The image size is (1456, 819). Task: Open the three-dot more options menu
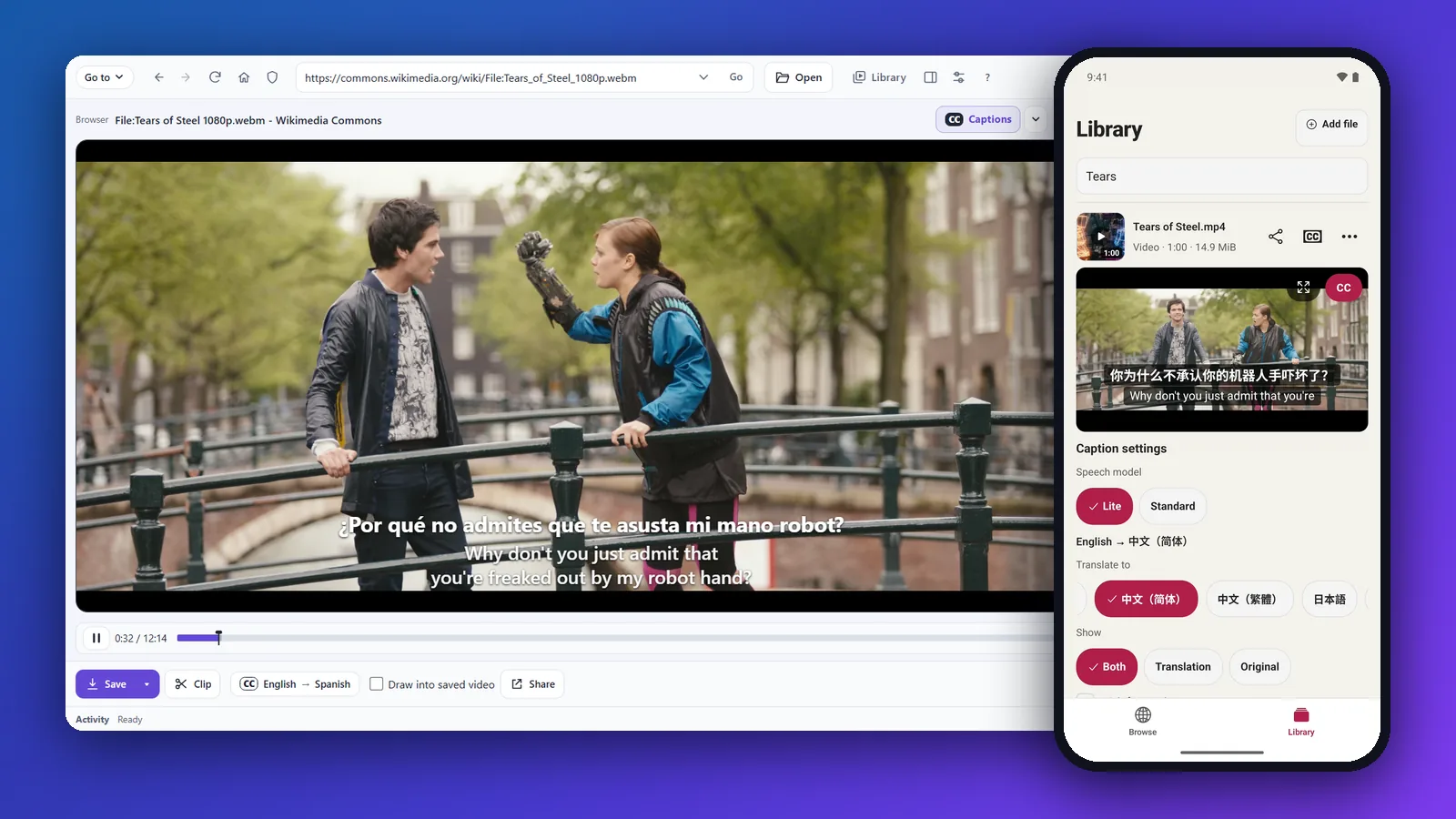[x=1350, y=237]
